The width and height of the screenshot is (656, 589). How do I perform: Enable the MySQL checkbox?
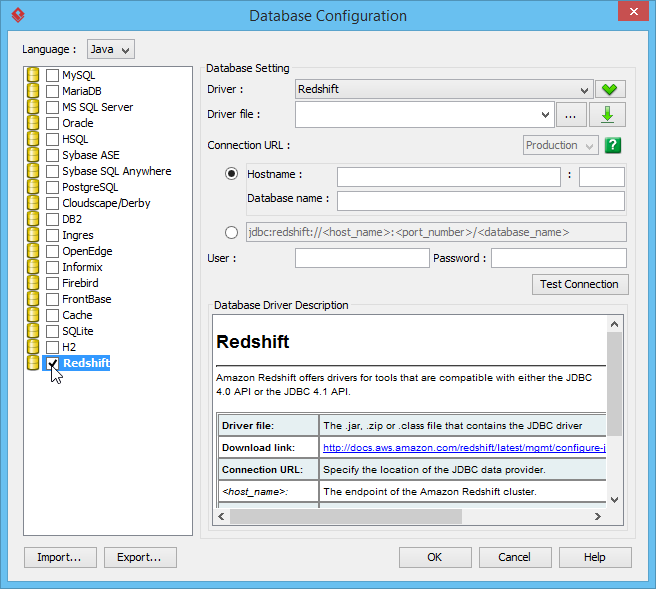pyautogui.click(x=52, y=75)
